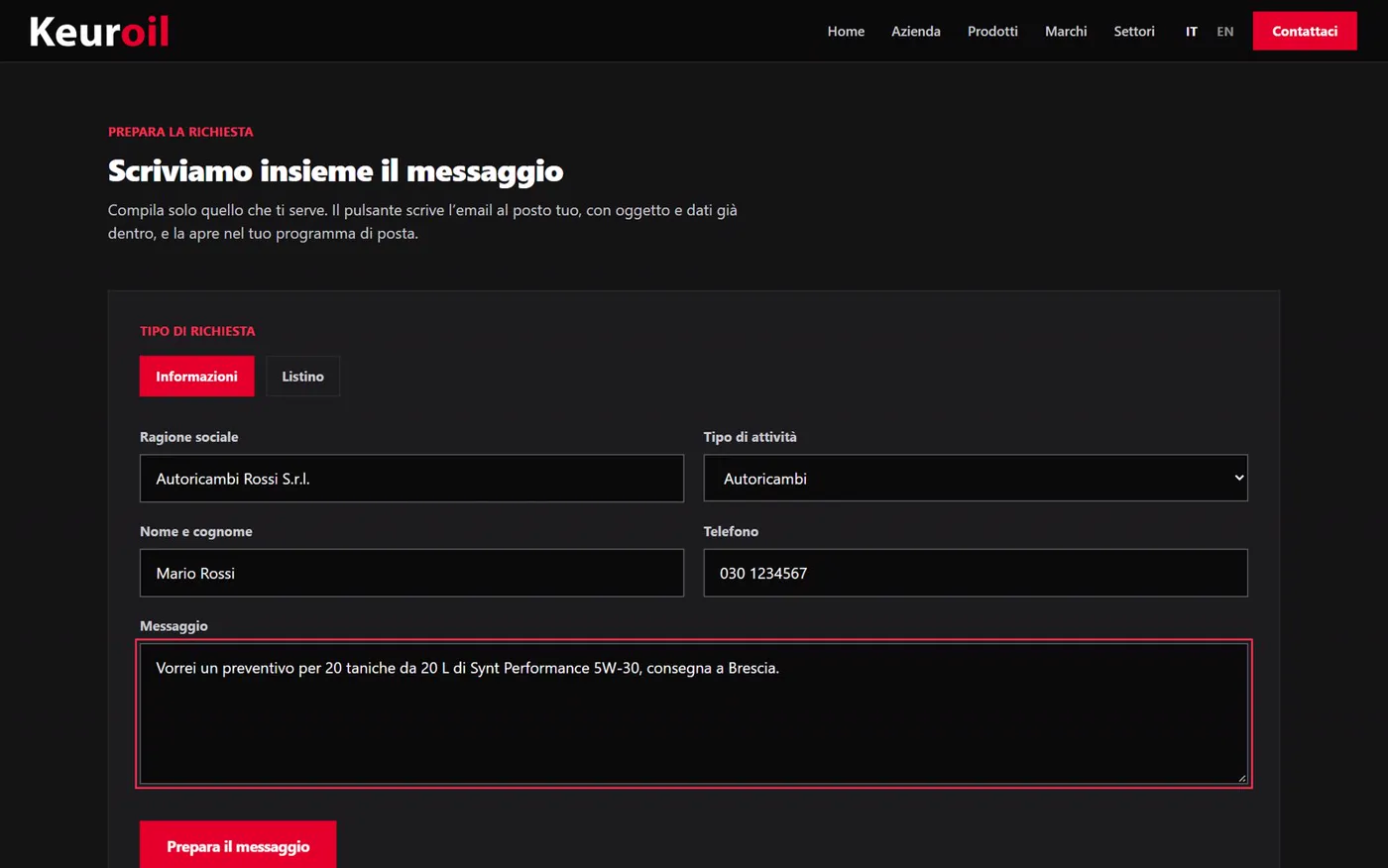Click the Keuroil logo
The height and width of the screenshot is (868, 1388).
pos(99,32)
